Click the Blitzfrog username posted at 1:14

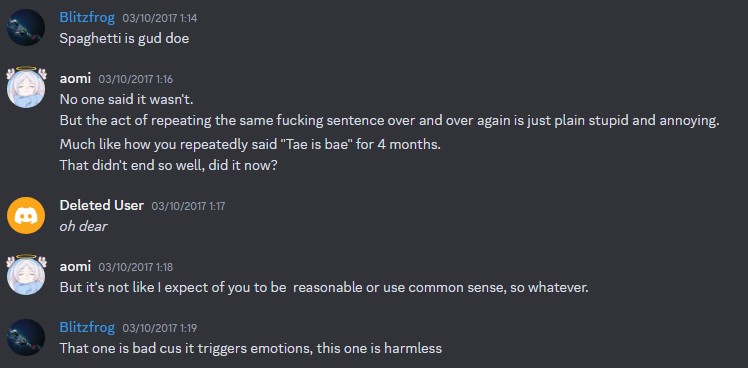point(87,18)
